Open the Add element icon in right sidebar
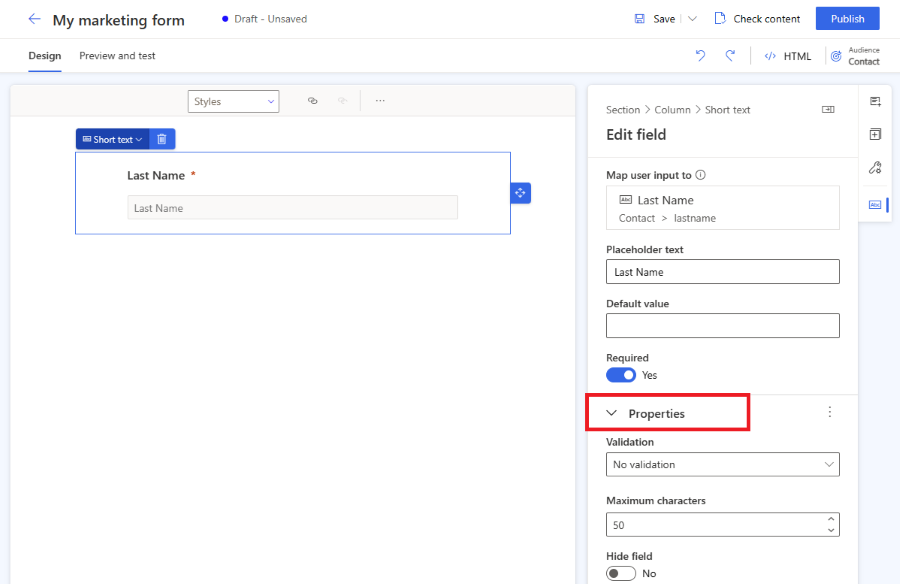Screen dimensions: 900x584 875,134
